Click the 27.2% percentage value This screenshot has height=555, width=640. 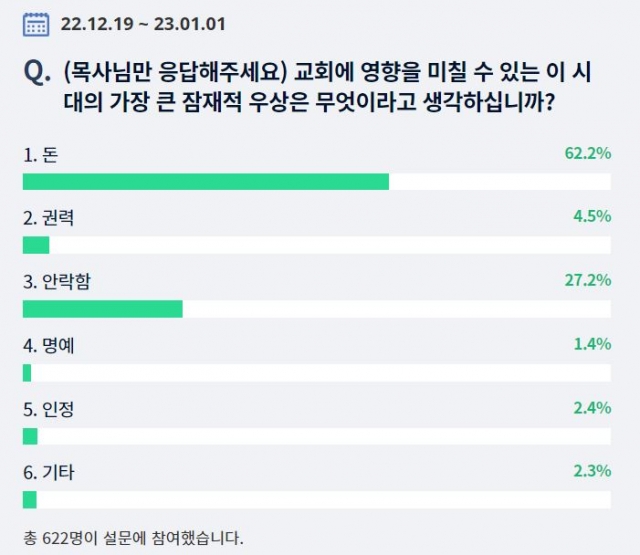[588, 280]
